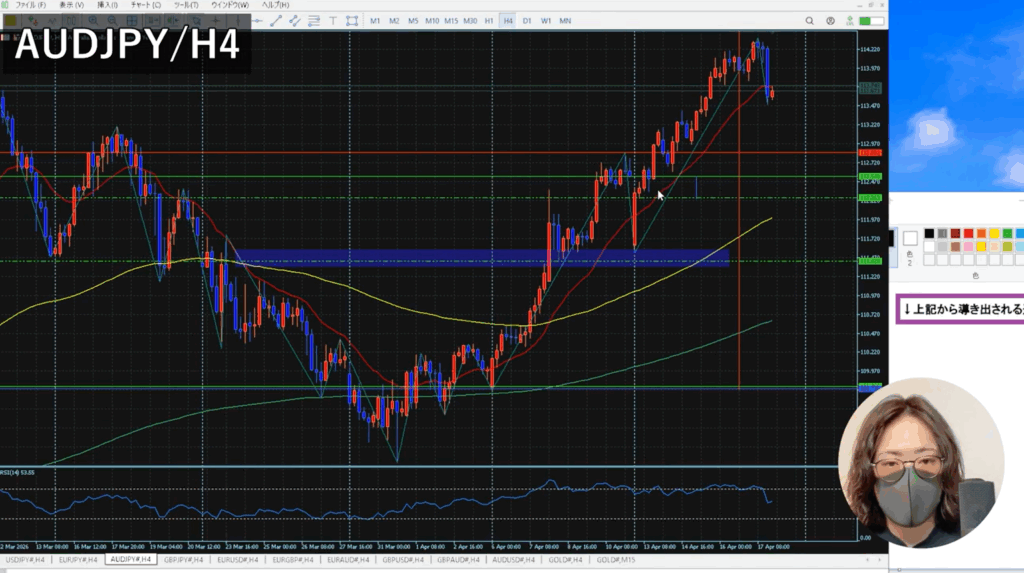The image size is (1024, 573).
Task: Open the ツール (T) menu
Action: click(x=187, y=5)
